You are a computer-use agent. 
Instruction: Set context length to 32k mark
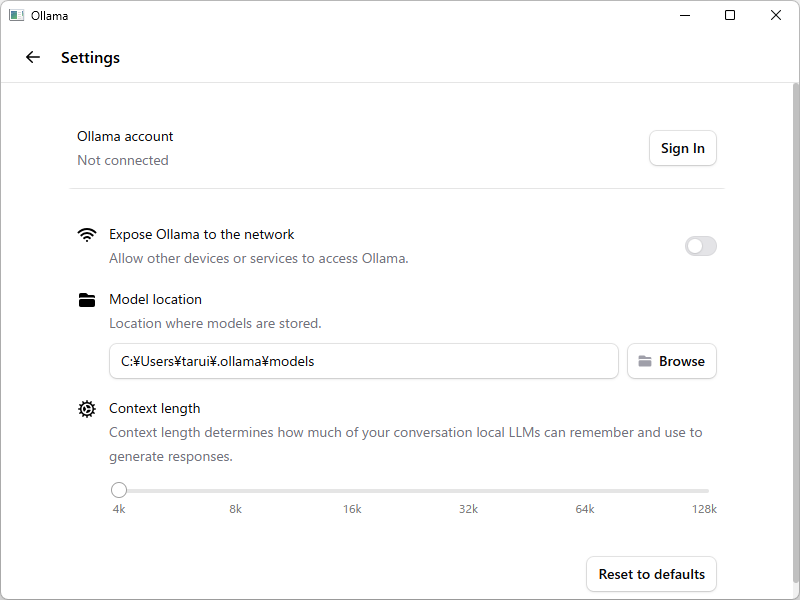pos(470,491)
